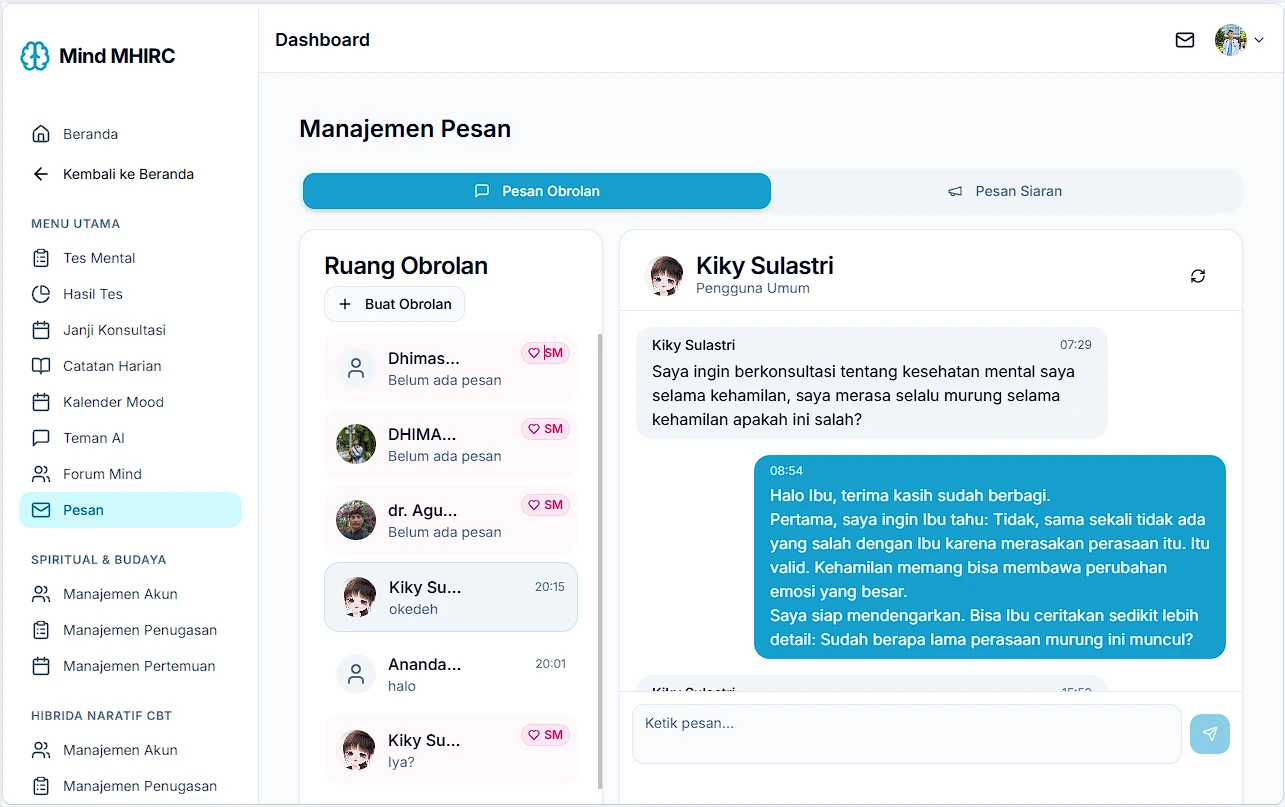Viewport: 1285px width, 807px height.
Task: Click the SM heart badge on Dhimas chat
Action: (x=545, y=353)
